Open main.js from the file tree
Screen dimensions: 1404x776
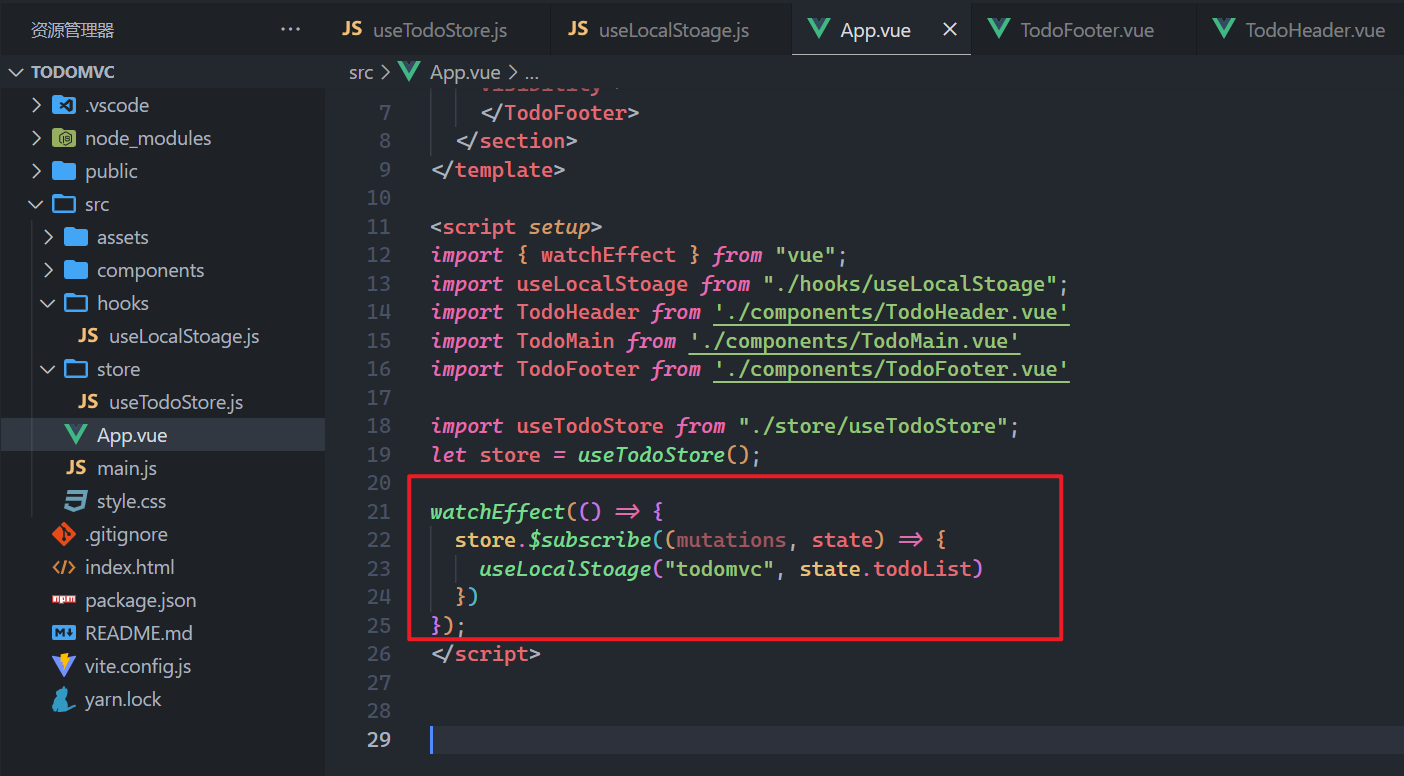[x=127, y=469]
